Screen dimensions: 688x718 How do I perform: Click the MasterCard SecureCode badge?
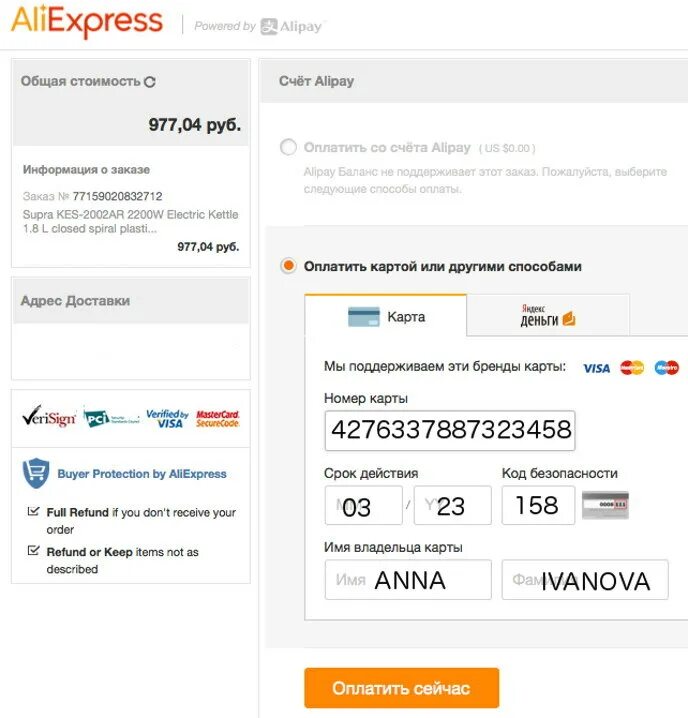pos(218,418)
